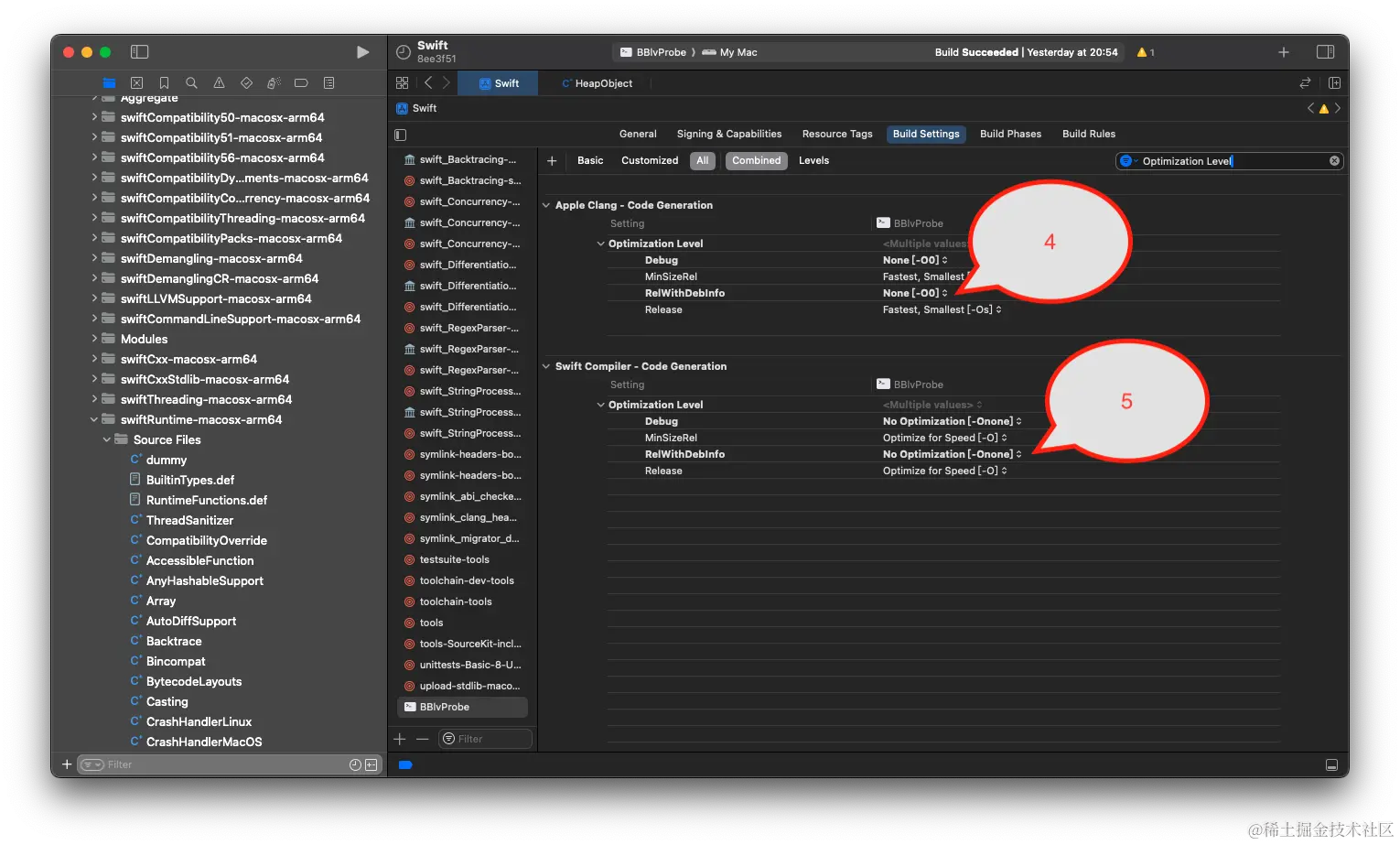Hide the targets list sidebar

(x=400, y=135)
